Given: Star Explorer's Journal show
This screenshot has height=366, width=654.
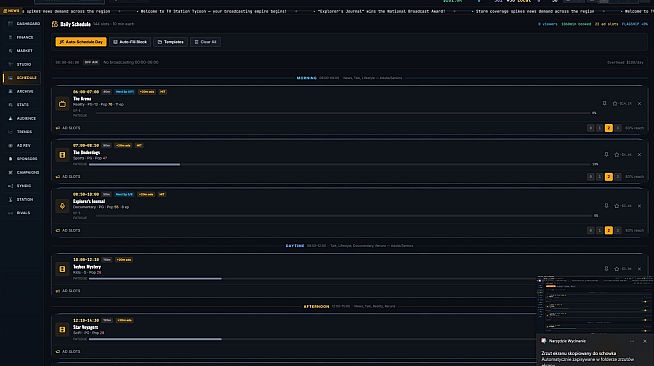Looking at the screenshot, I should [616, 206].
